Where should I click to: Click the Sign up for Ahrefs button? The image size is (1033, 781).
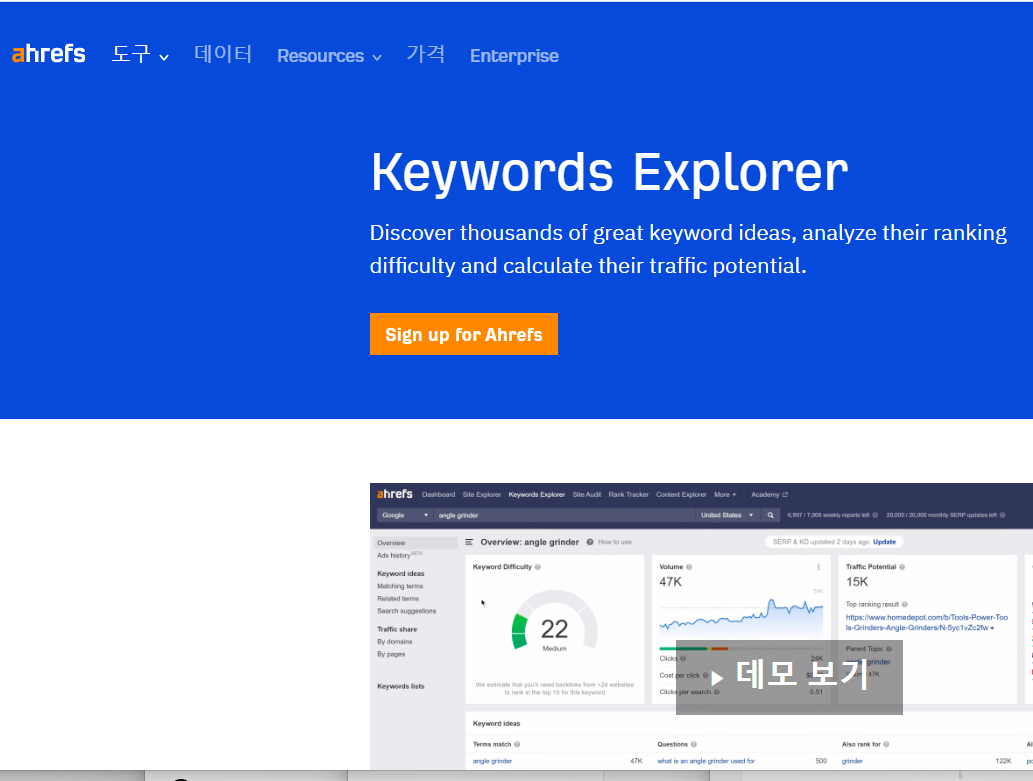[464, 334]
